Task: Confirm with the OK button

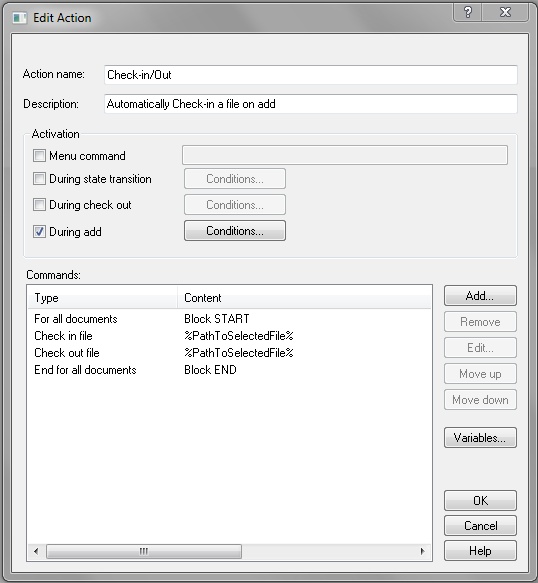Action: (x=480, y=500)
